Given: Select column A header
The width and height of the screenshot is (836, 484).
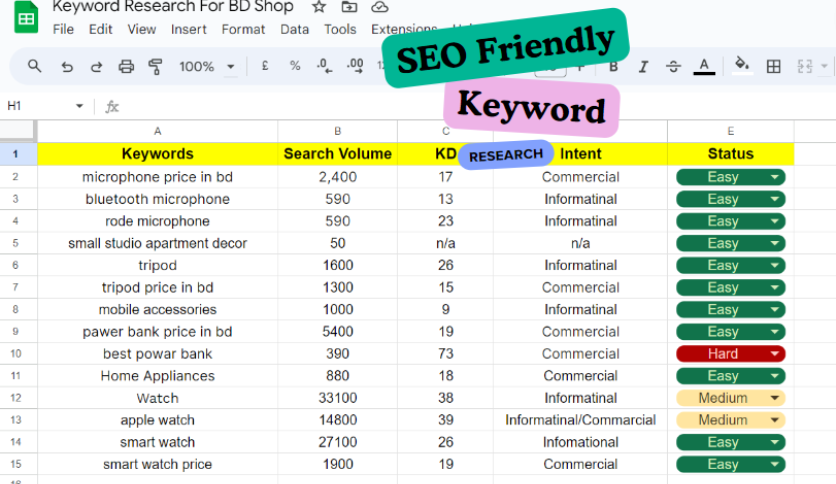Looking at the screenshot, I should coord(157,131).
